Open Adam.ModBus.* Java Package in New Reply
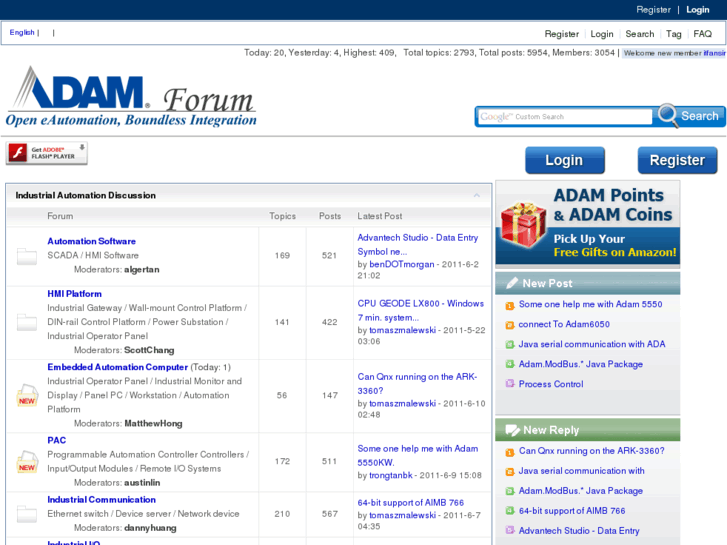The height and width of the screenshot is (545, 727). [580, 491]
